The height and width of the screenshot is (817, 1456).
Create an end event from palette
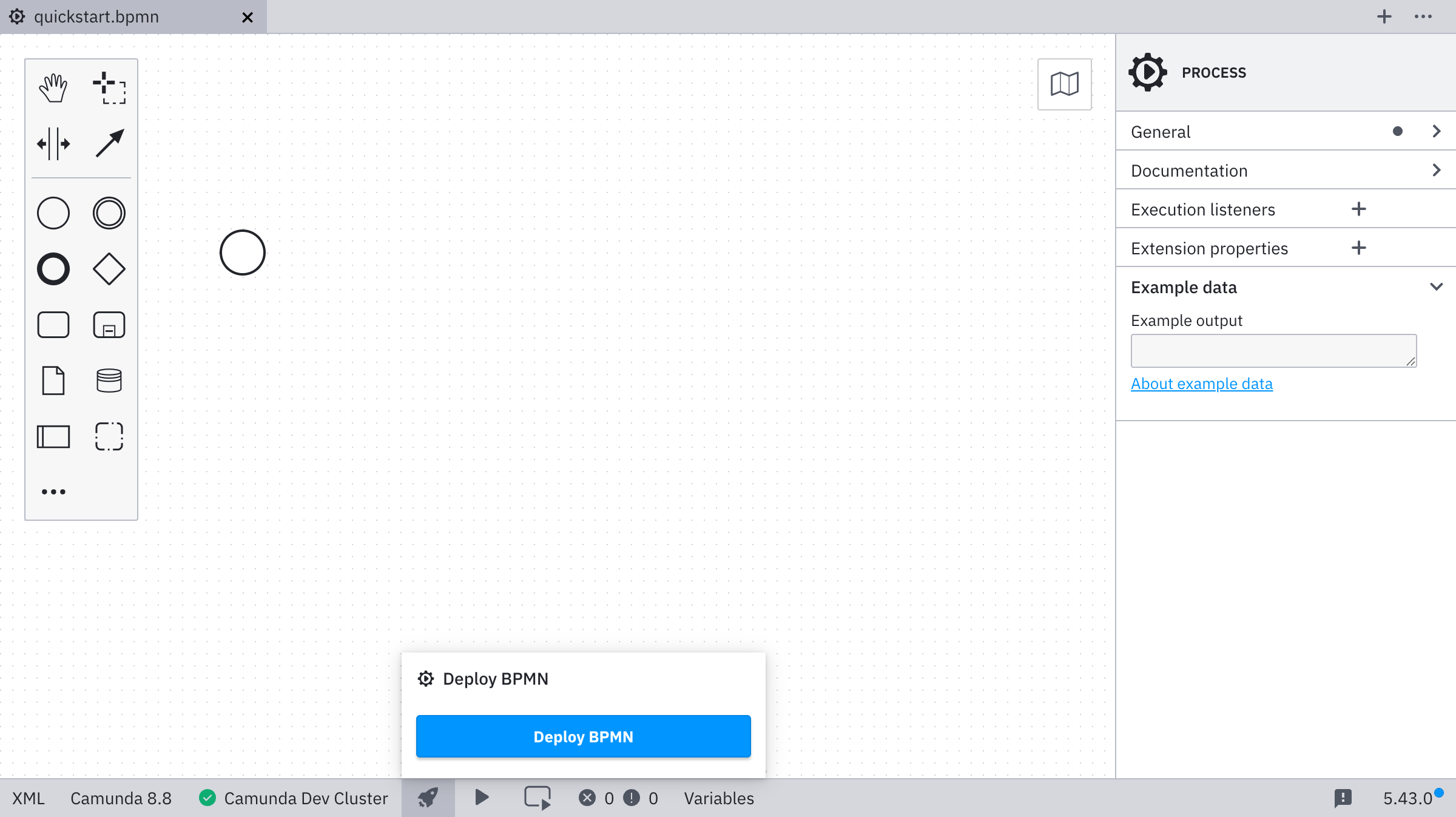tap(53, 269)
